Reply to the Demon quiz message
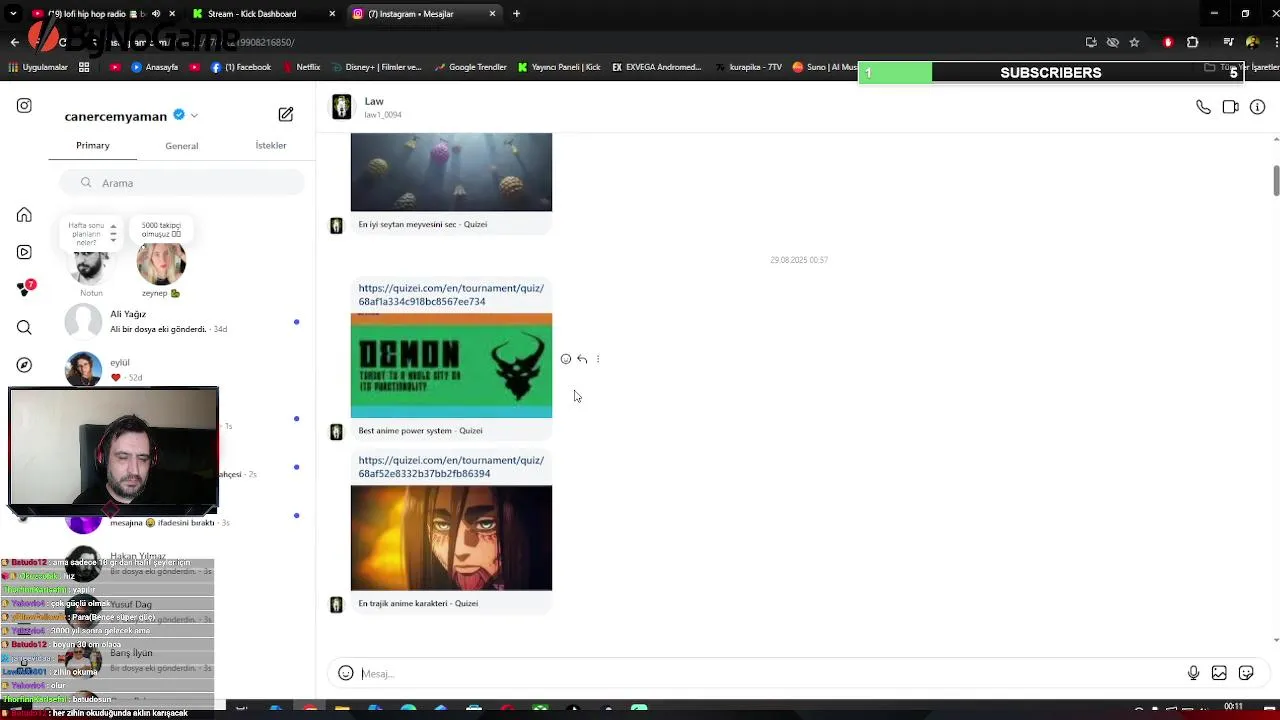 [x=582, y=359]
